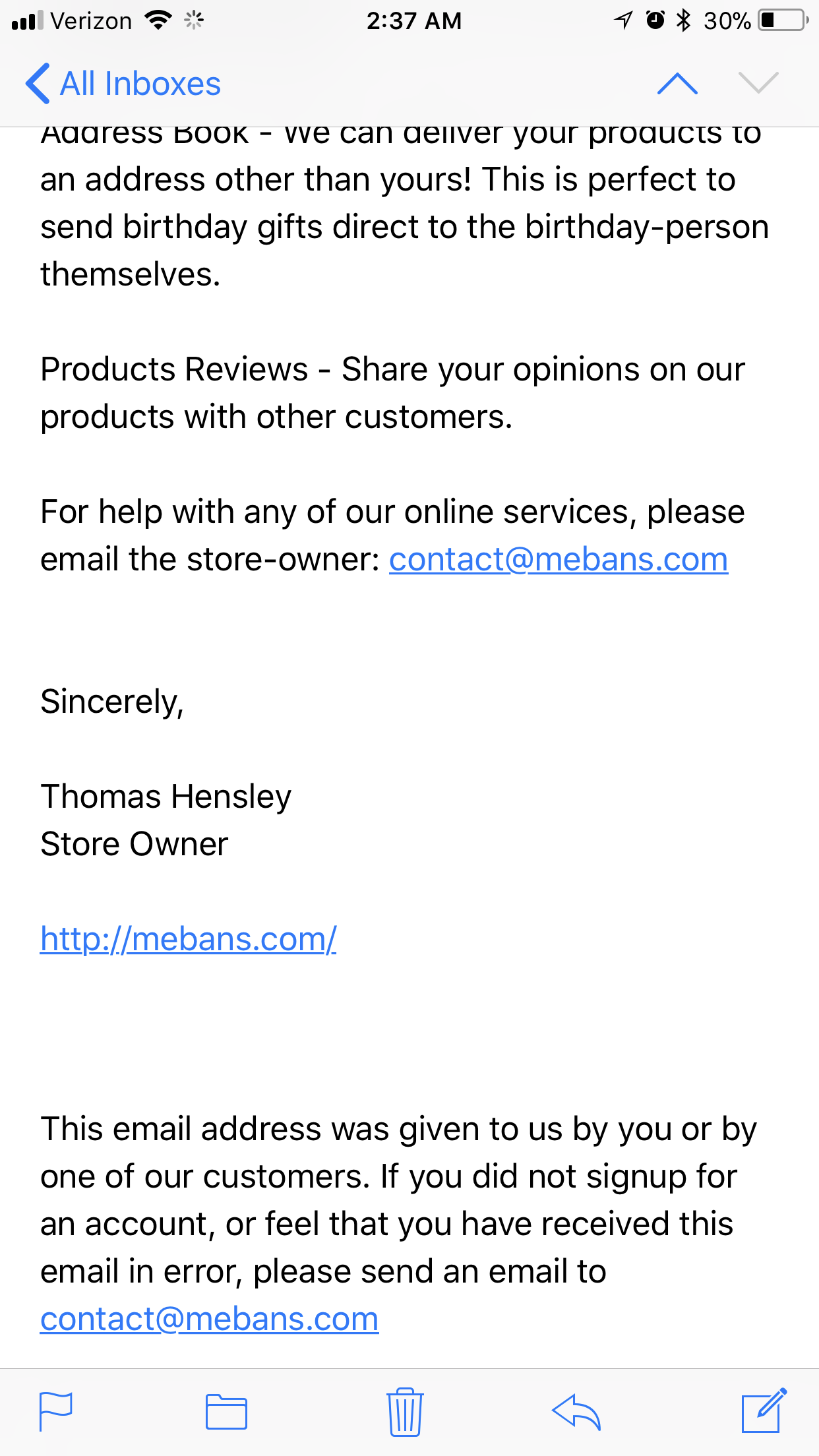This screenshot has width=819, height=1456.
Task: Tap the Verizon carrier label
Action: coord(91,20)
